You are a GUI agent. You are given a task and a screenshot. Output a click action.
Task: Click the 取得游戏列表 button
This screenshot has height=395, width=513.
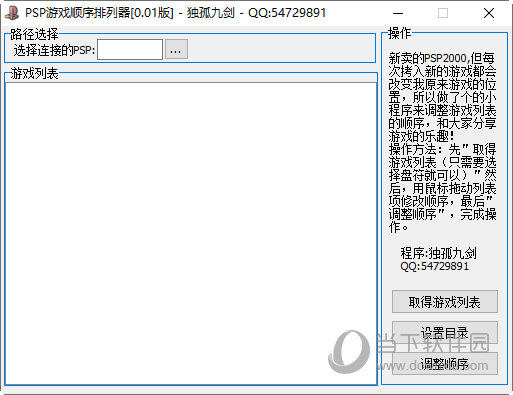pos(445,302)
